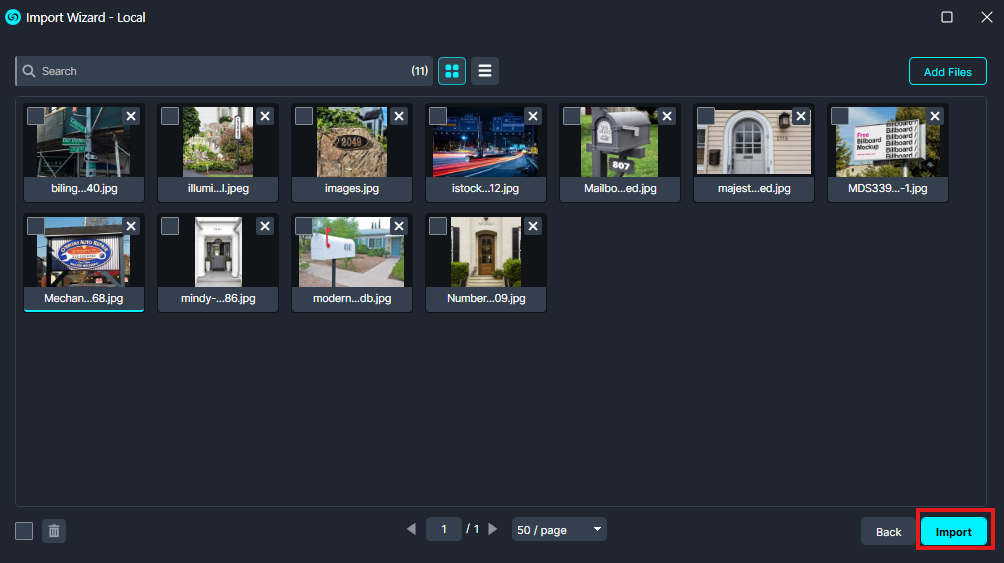The height and width of the screenshot is (563, 1004).
Task: Go to the next page arrow
Action: (492, 529)
